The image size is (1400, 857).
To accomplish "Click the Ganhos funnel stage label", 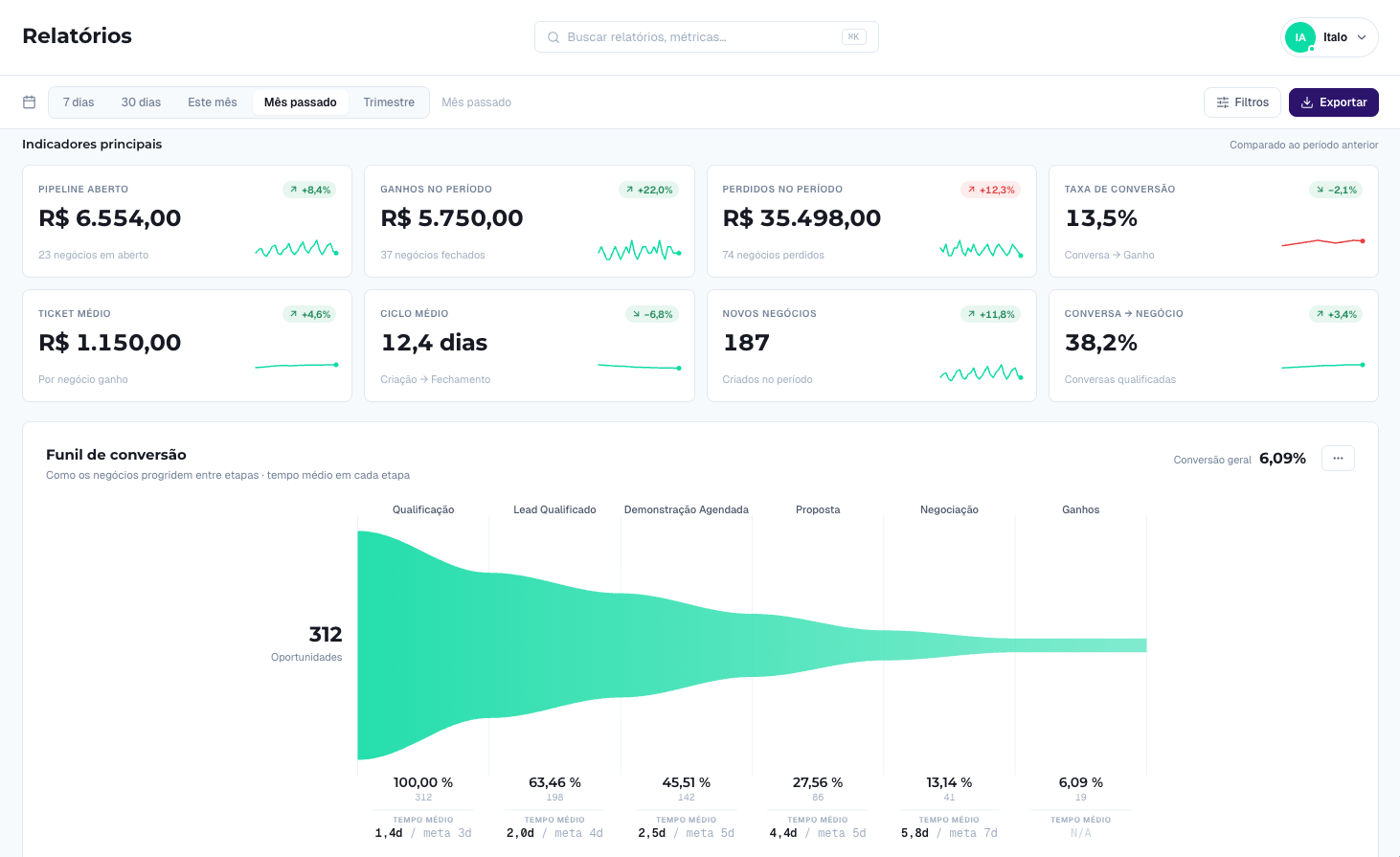I will (x=1081, y=509).
